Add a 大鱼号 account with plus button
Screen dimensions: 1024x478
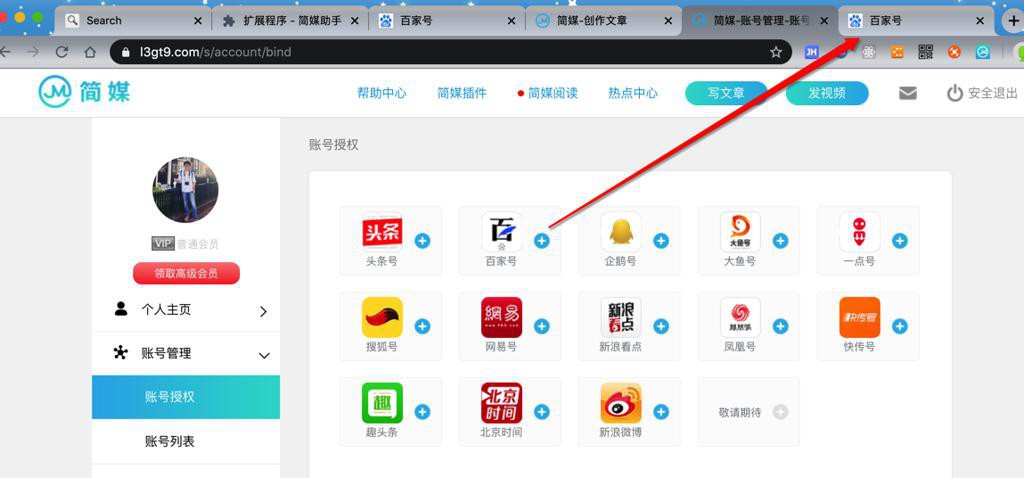(x=780, y=241)
